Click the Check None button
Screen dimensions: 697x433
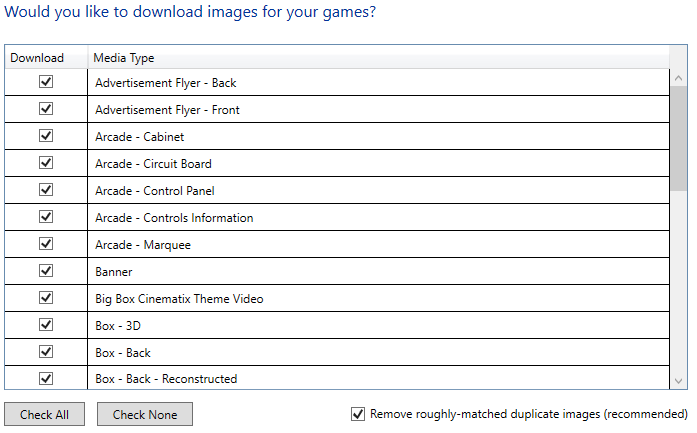tap(145, 414)
